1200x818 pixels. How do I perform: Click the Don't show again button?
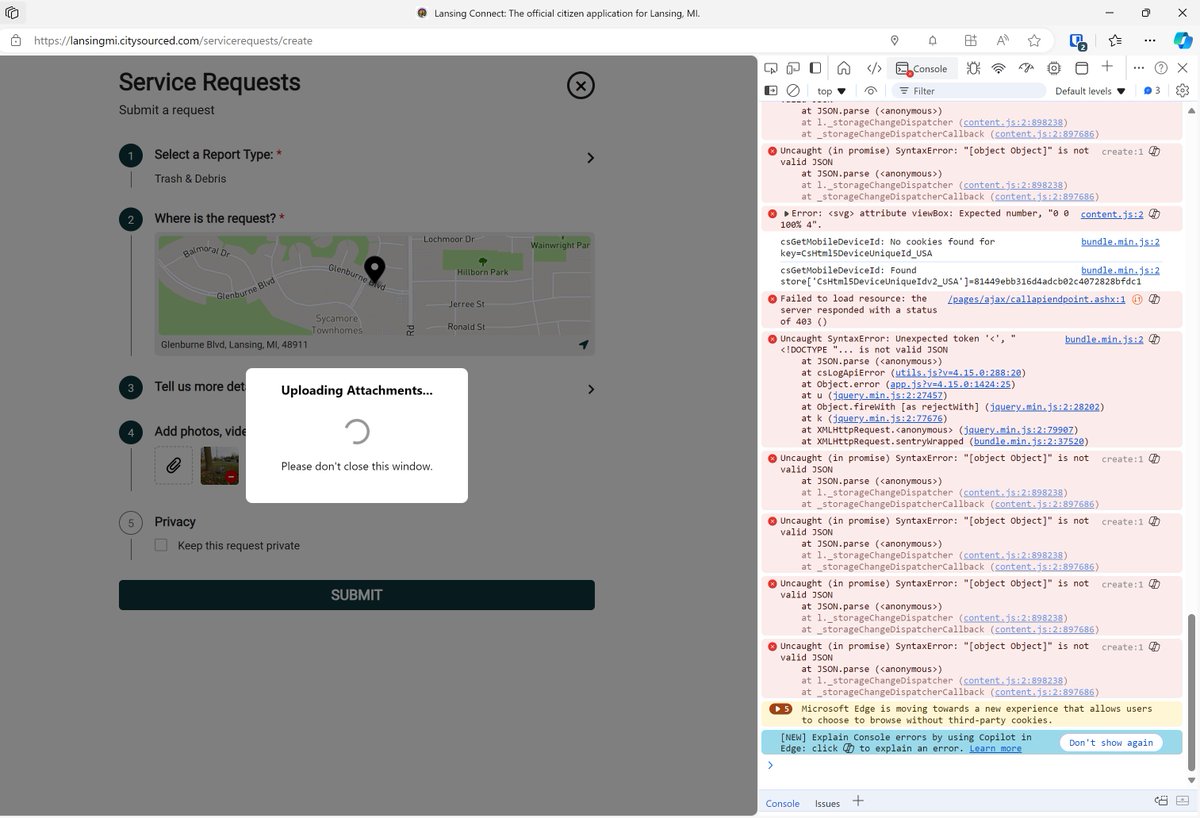[1111, 743]
